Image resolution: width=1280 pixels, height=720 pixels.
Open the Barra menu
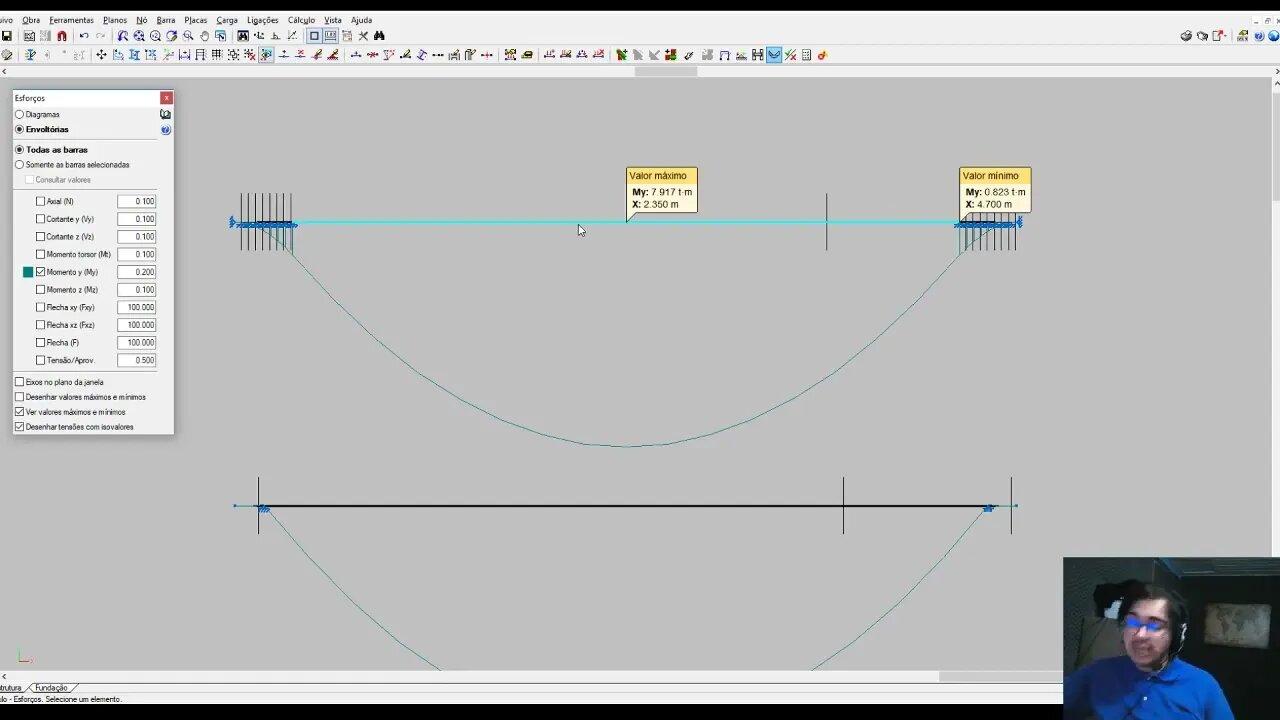point(166,20)
